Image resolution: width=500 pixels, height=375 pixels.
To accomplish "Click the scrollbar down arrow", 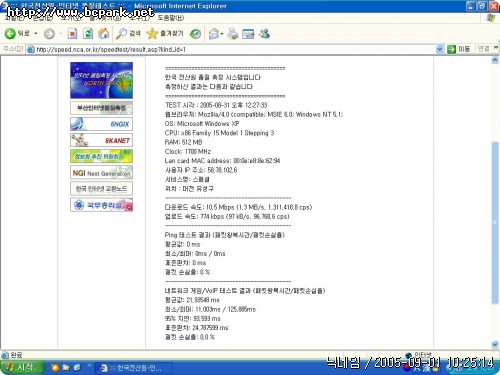I will point(495,344).
